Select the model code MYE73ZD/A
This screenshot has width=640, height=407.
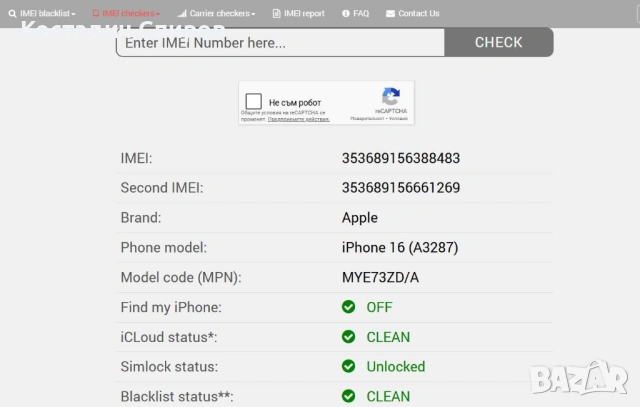380,277
